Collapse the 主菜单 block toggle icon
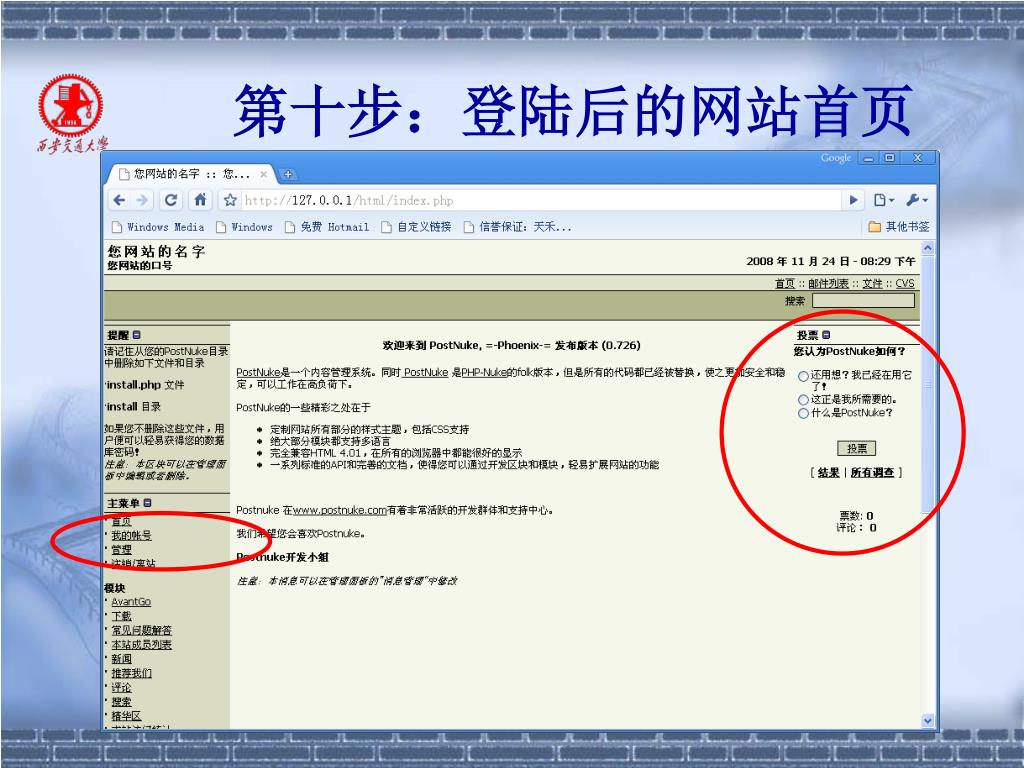 click(147, 503)
